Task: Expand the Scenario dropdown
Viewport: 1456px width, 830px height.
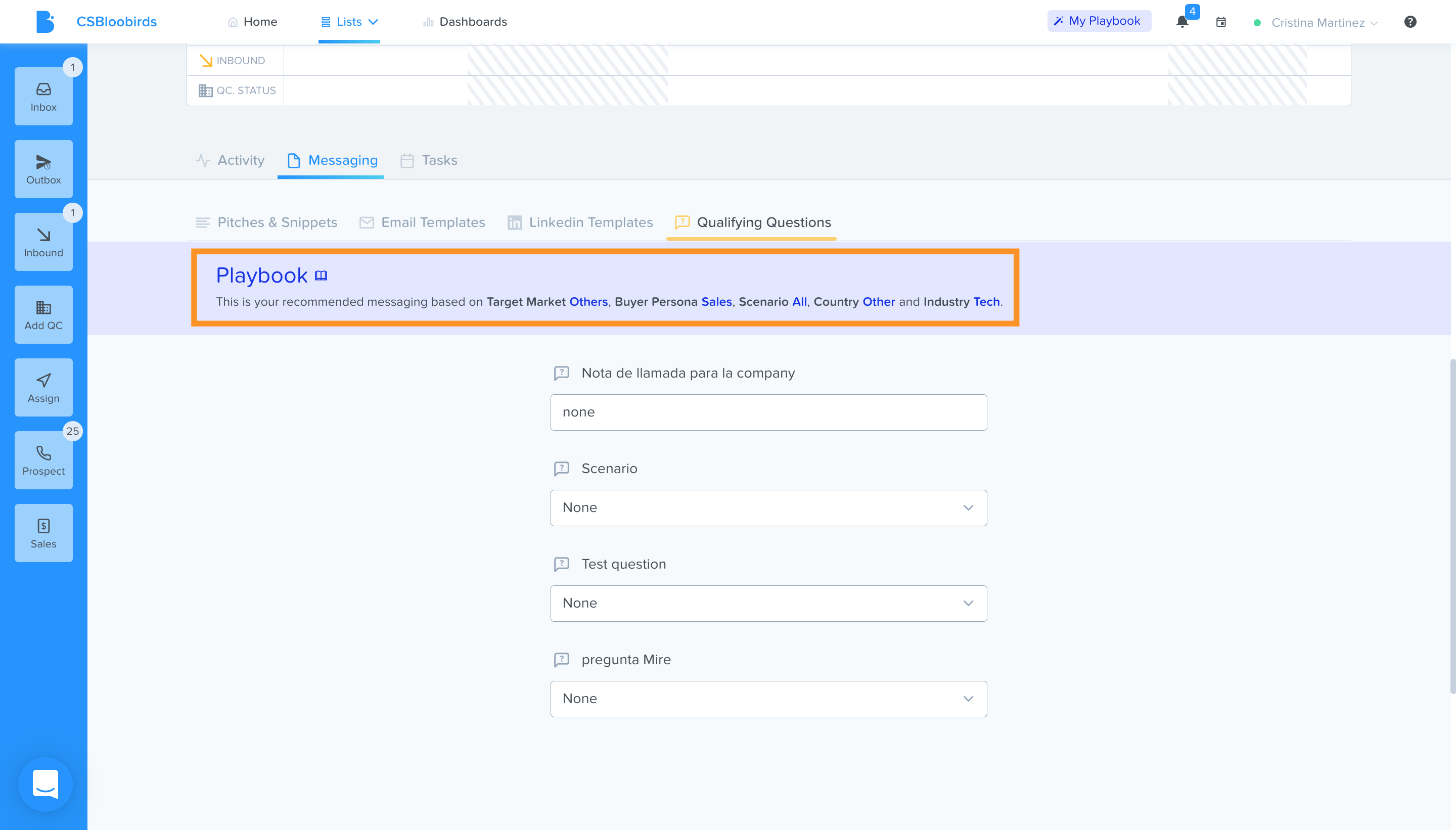Action: pos(768,508)
